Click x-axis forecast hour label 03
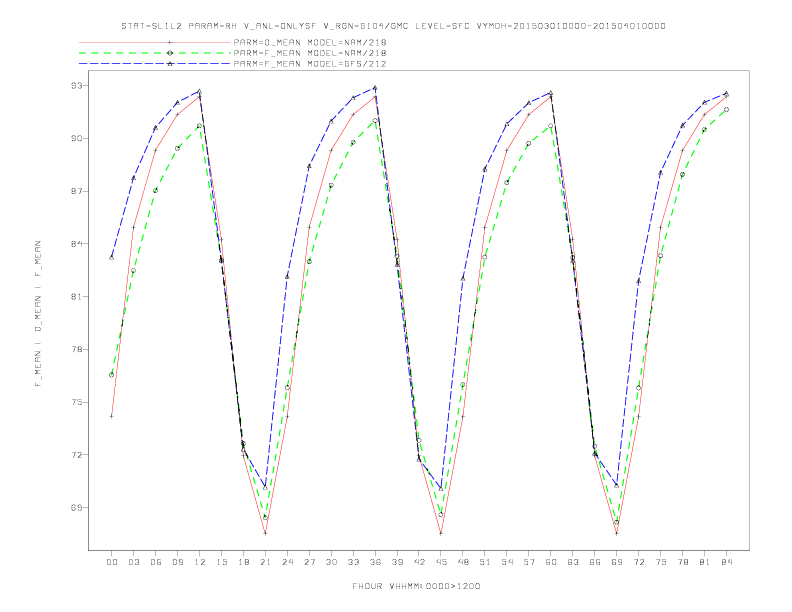Viewport: 792px width, 612px height. click(134, 562)
